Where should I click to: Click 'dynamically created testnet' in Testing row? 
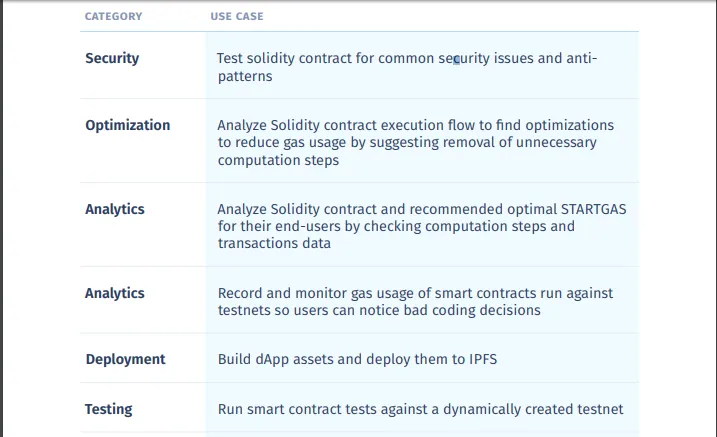point(533,409)
